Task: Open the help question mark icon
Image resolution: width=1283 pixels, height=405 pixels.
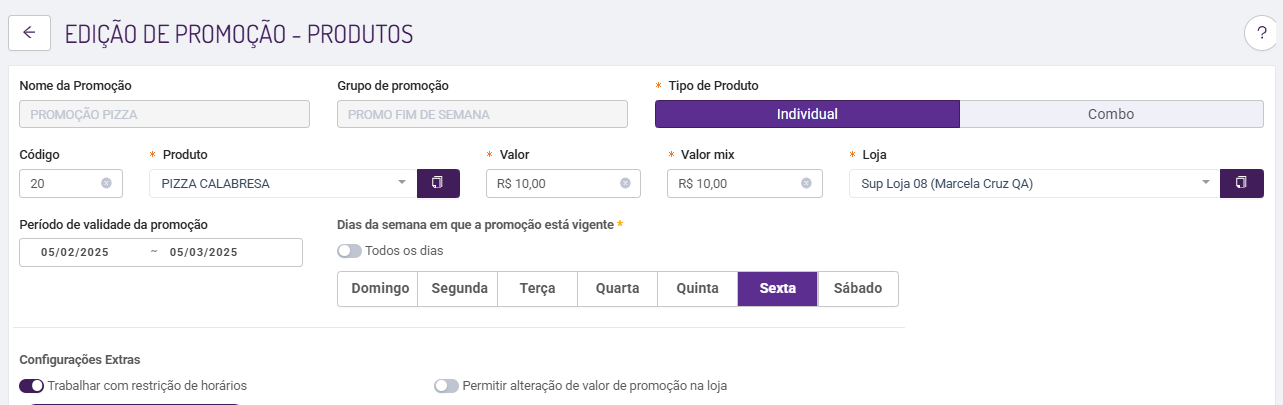Action: pos(1260,33)
